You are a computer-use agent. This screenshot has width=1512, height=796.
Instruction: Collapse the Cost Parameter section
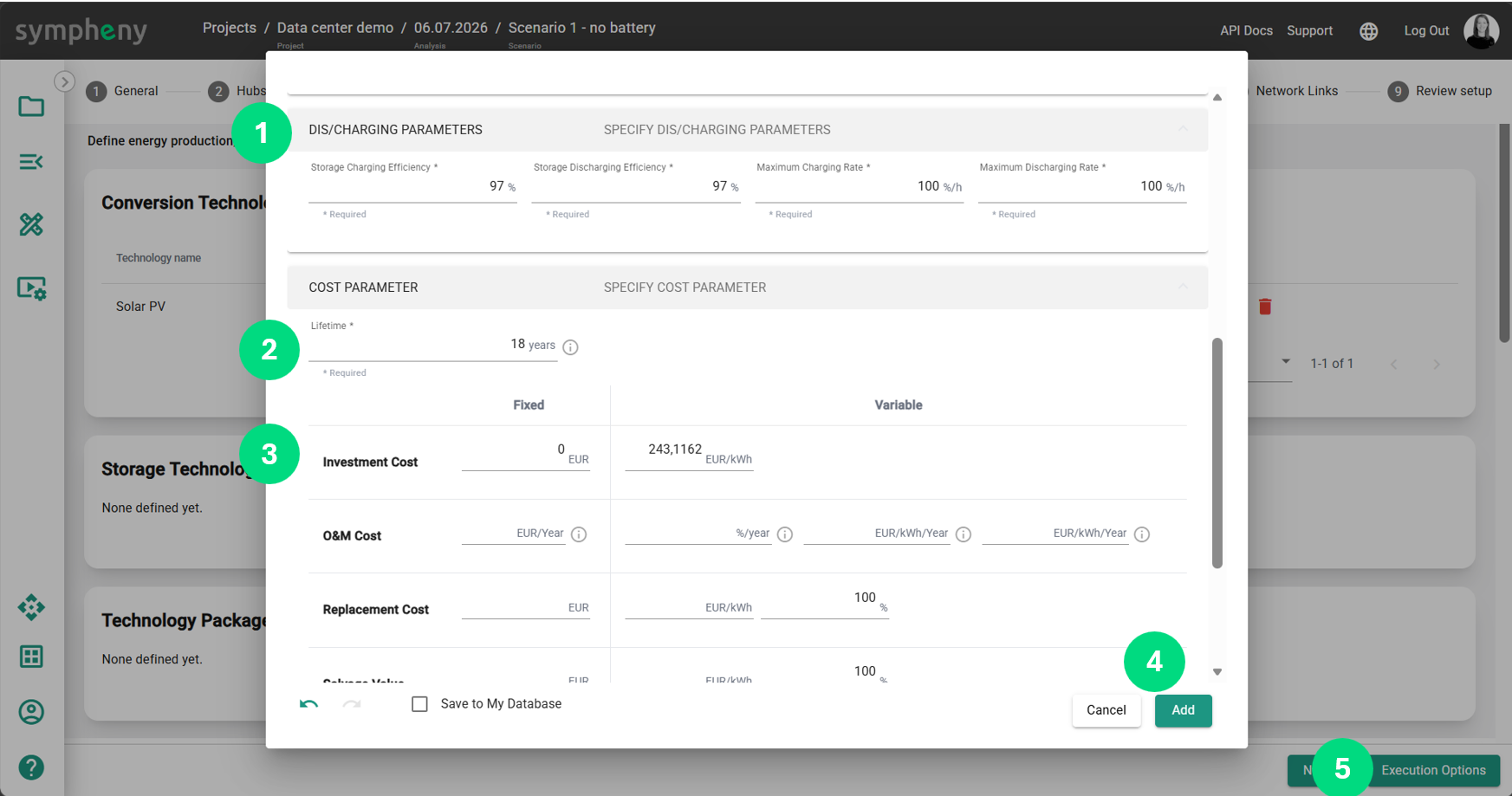[x=1183, y=287]
